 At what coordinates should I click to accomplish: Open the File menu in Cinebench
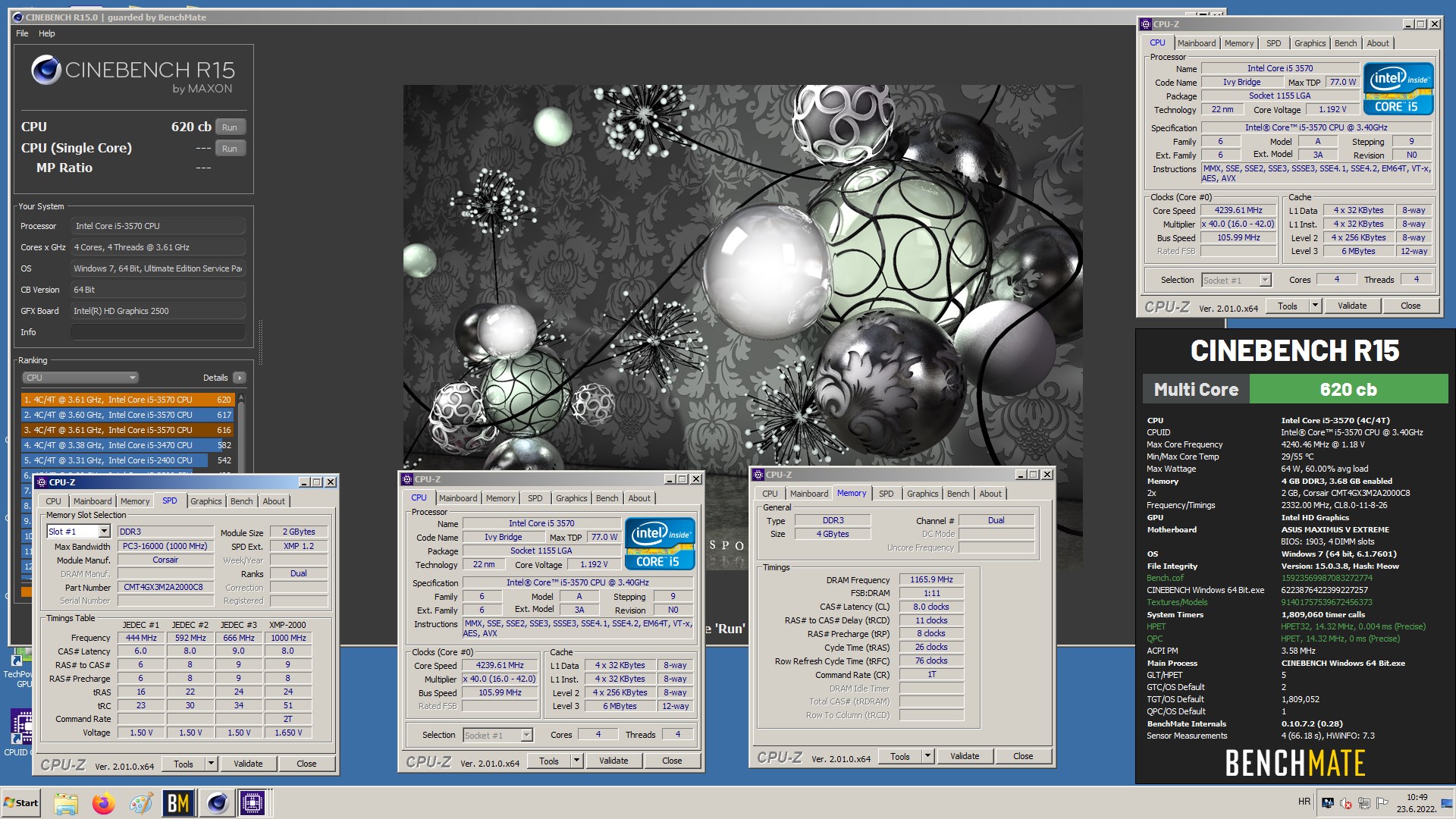pos(22,33)
